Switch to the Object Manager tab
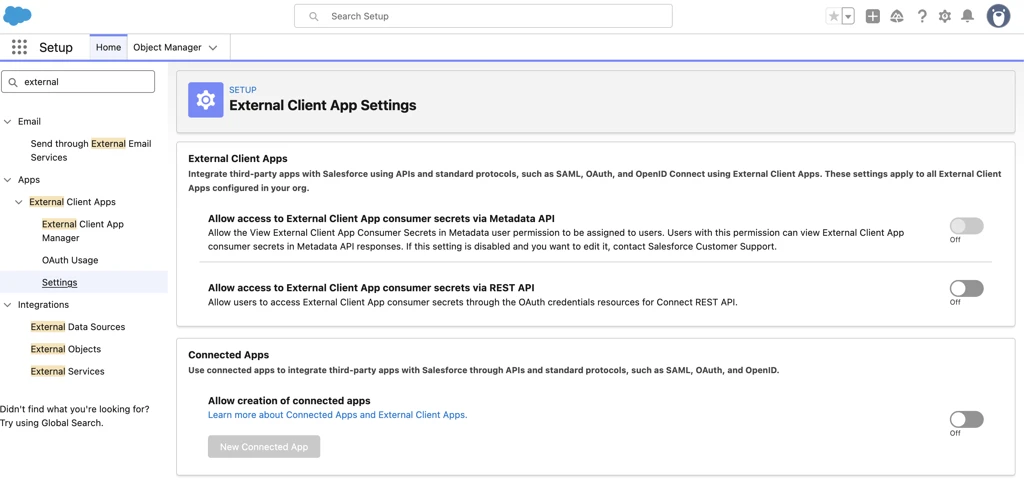Screen dimensions: 1024x502 167,48
